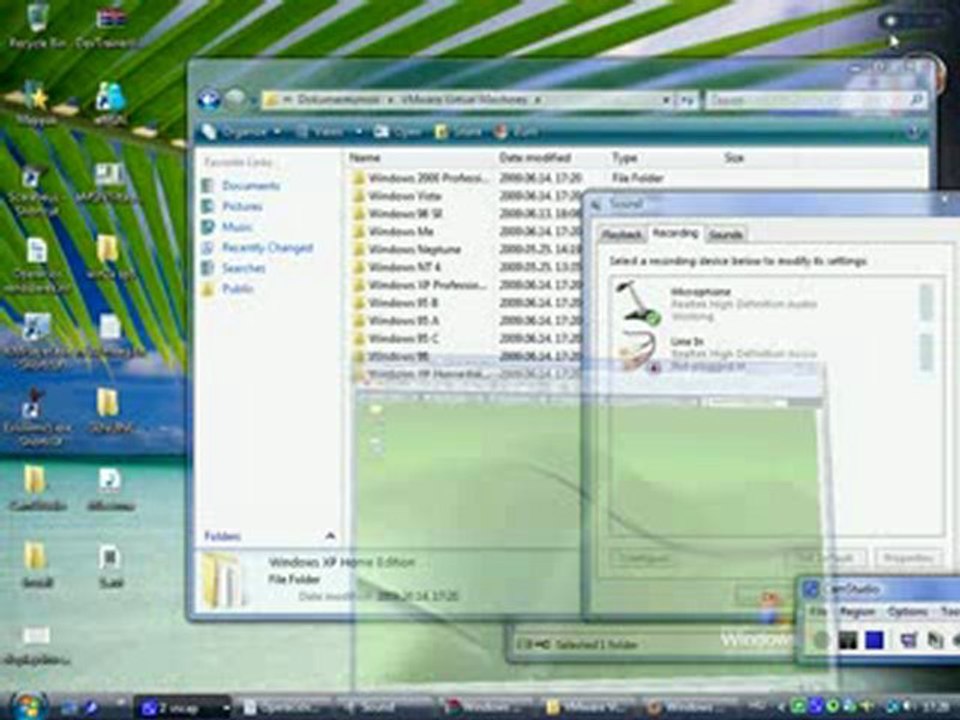Click the Documents link icon in Favorite Links

[x=208, y=186]
